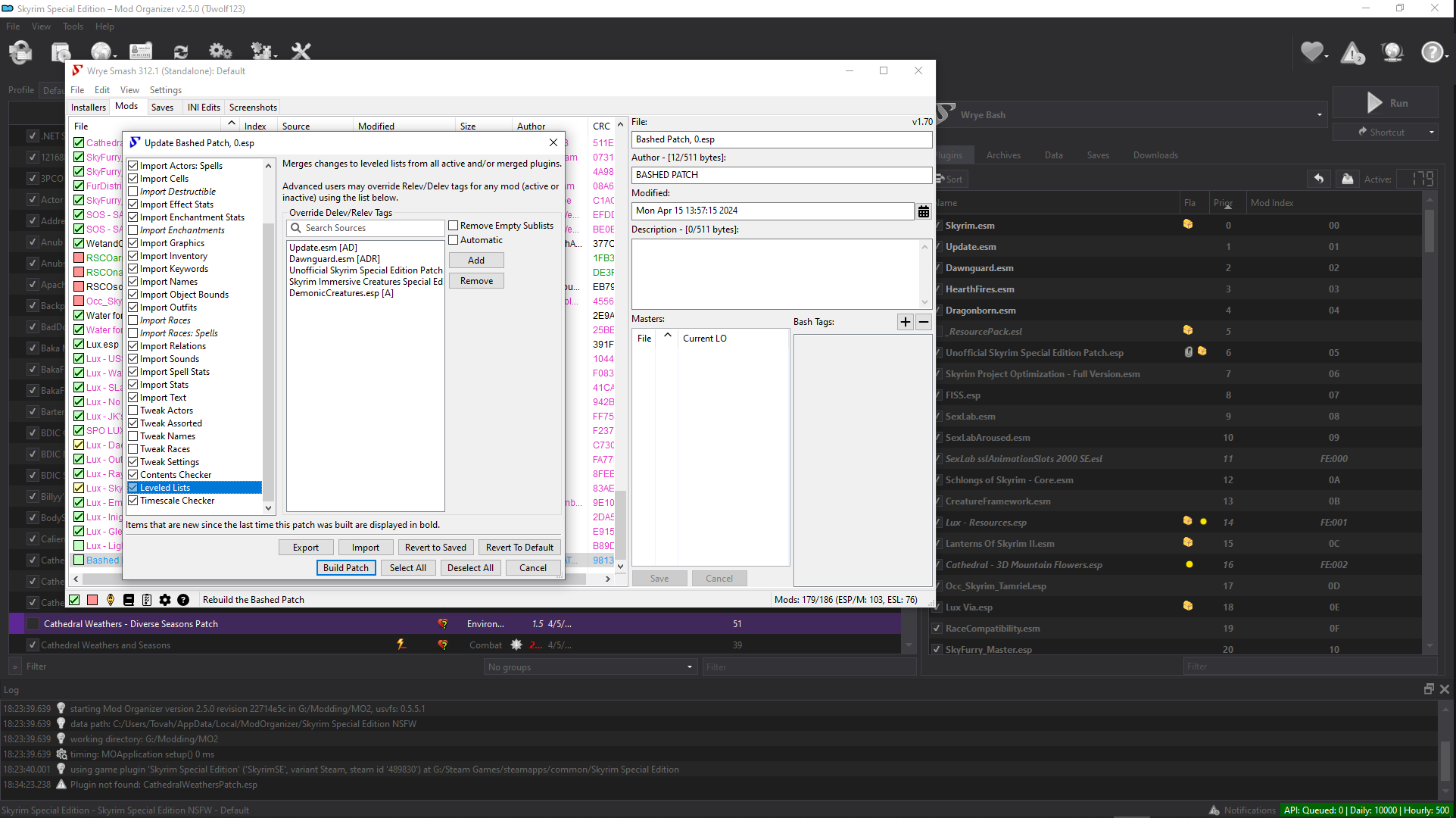The image size is (1456, 818).
Task: Switch to Archives tab in Mod Organizer
Action: coord(1003,155)
